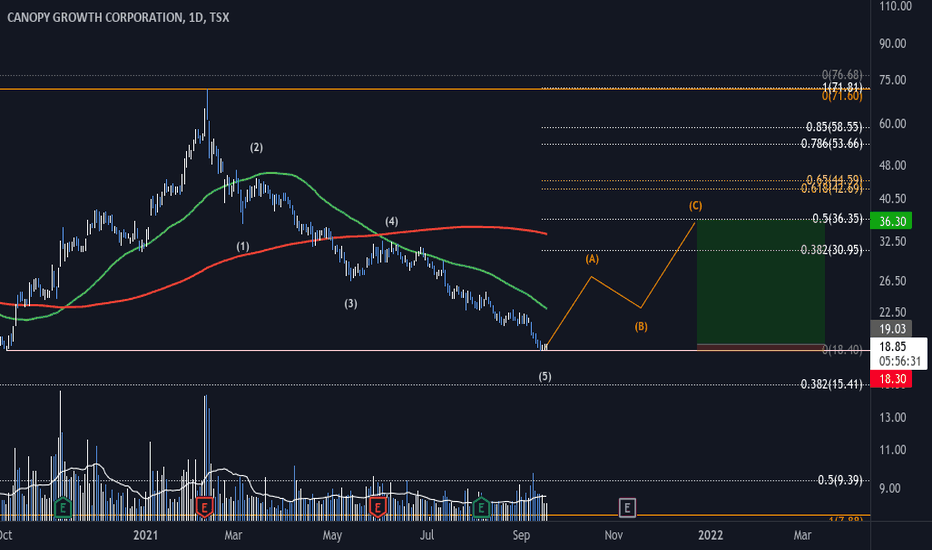
Task: Click the red earnings marker before Jul
Action: point(377,508)
